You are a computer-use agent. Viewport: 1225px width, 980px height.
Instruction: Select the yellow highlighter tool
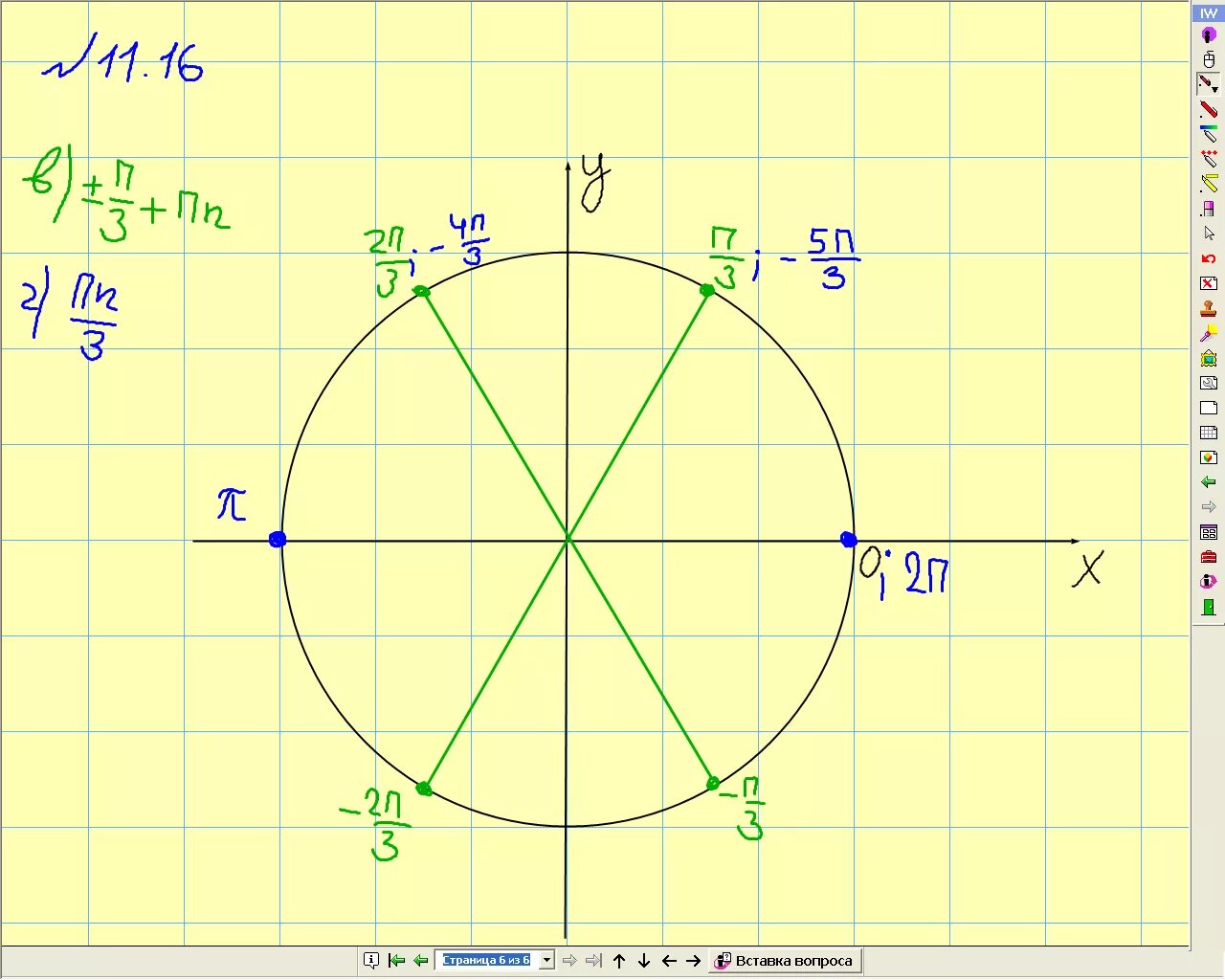pyautogui.click(x=1209, y=184)
